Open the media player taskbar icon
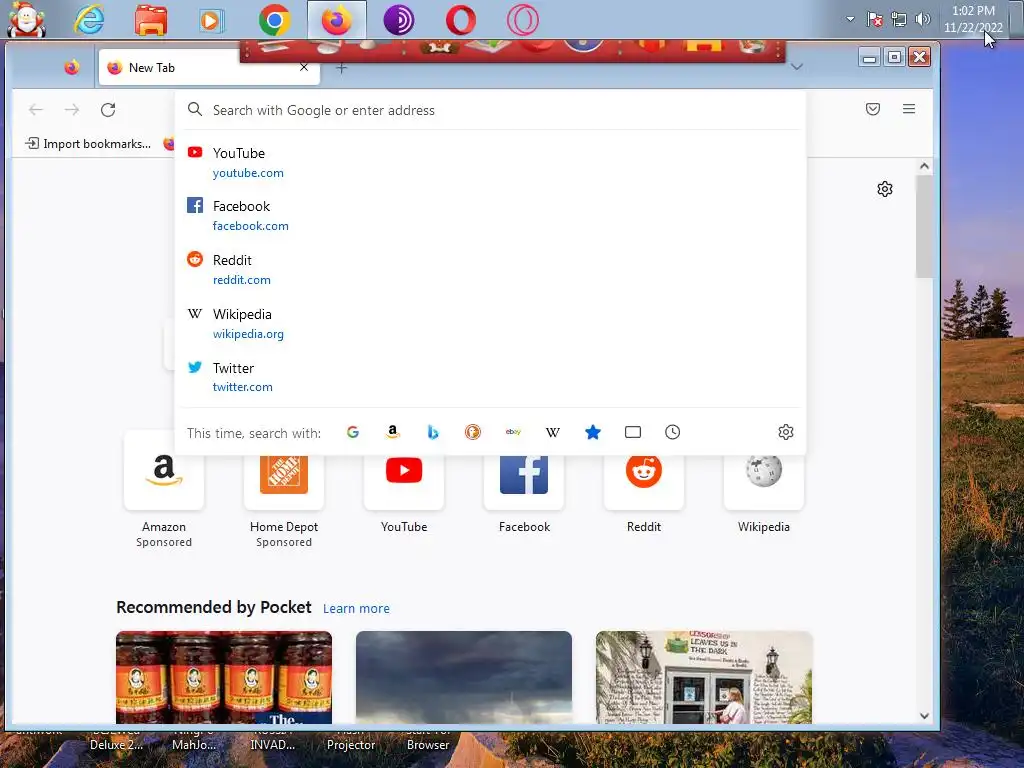The image size is (1024, 768). [212, 20]
